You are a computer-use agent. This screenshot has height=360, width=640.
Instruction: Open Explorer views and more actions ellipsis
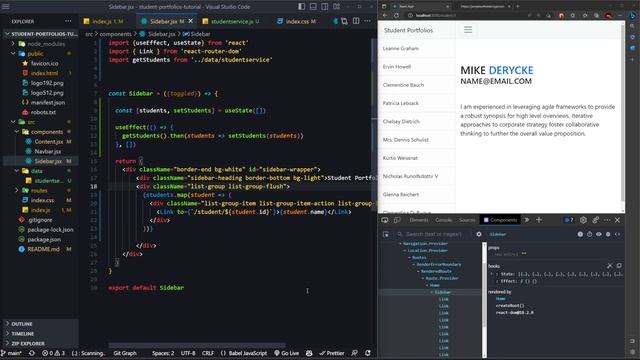click(x=68, y=21)
